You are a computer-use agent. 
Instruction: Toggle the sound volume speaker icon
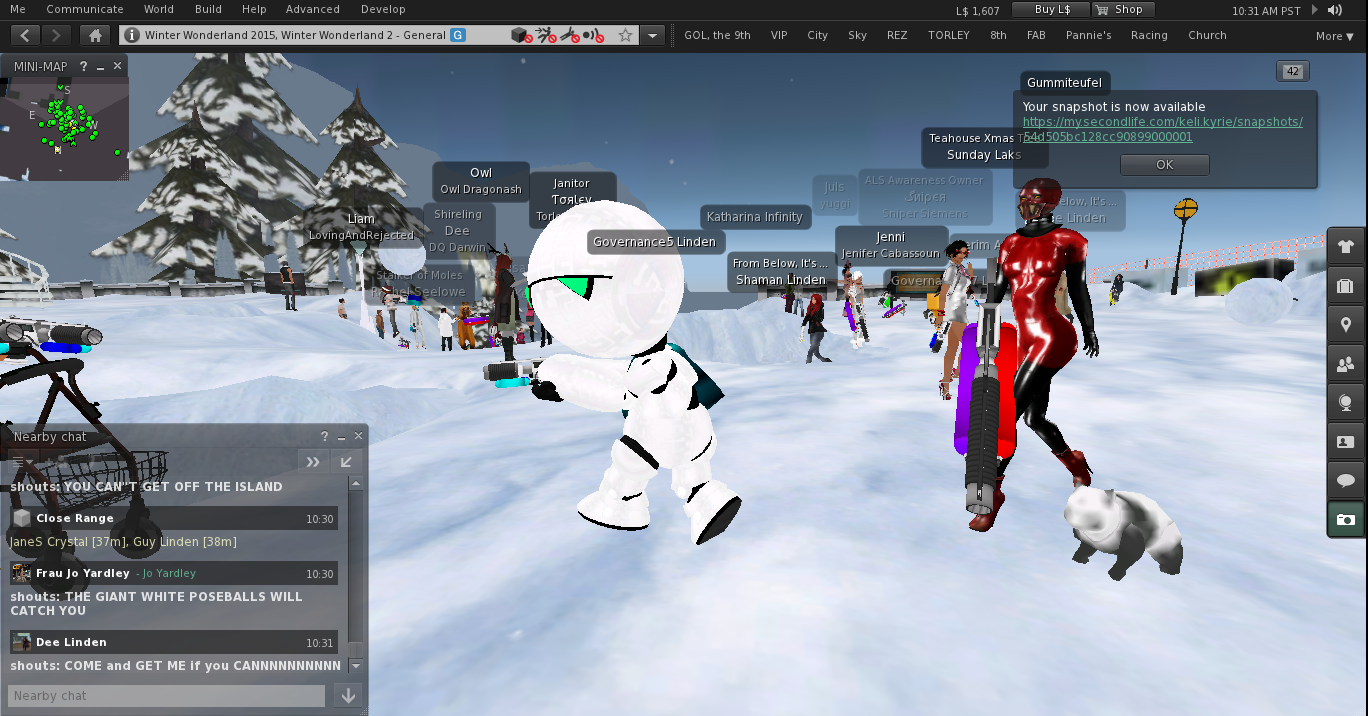point(1334,10)
